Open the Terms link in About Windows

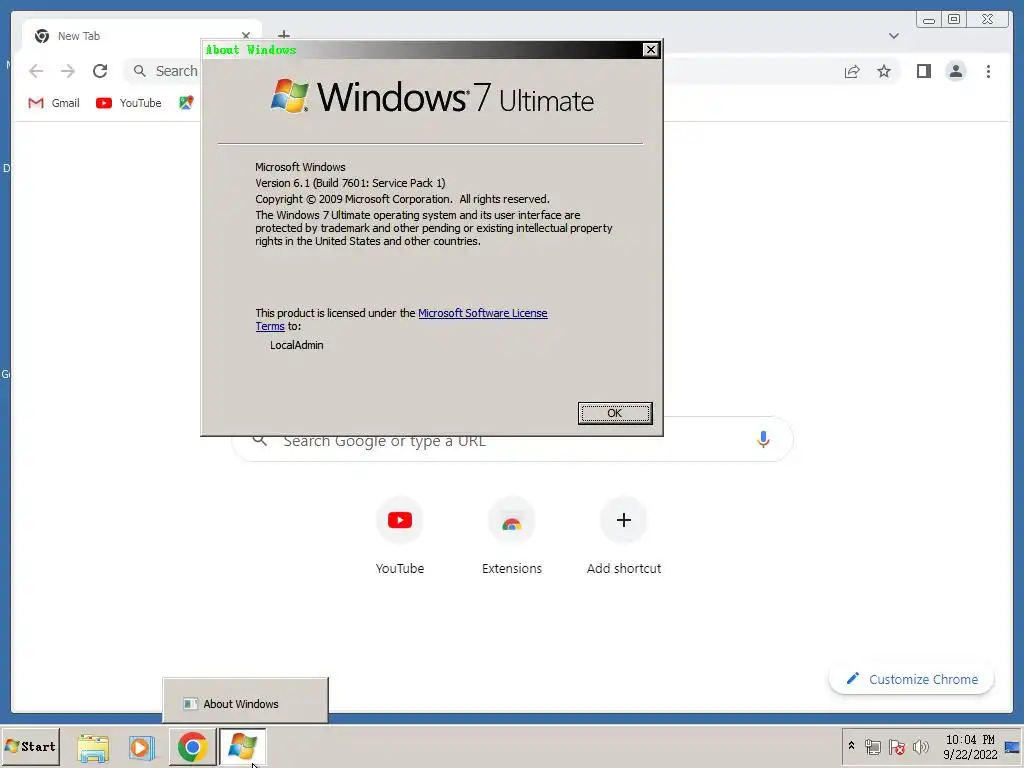click(270, 326)
